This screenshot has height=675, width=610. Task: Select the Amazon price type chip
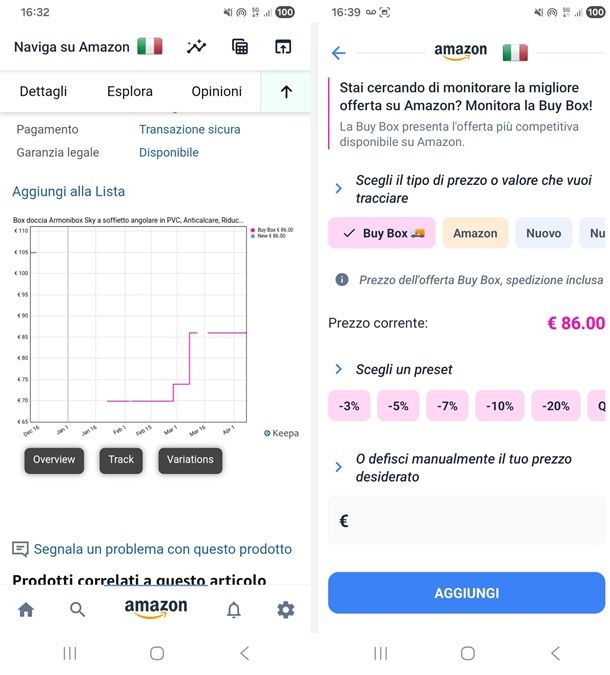(475, 233)
